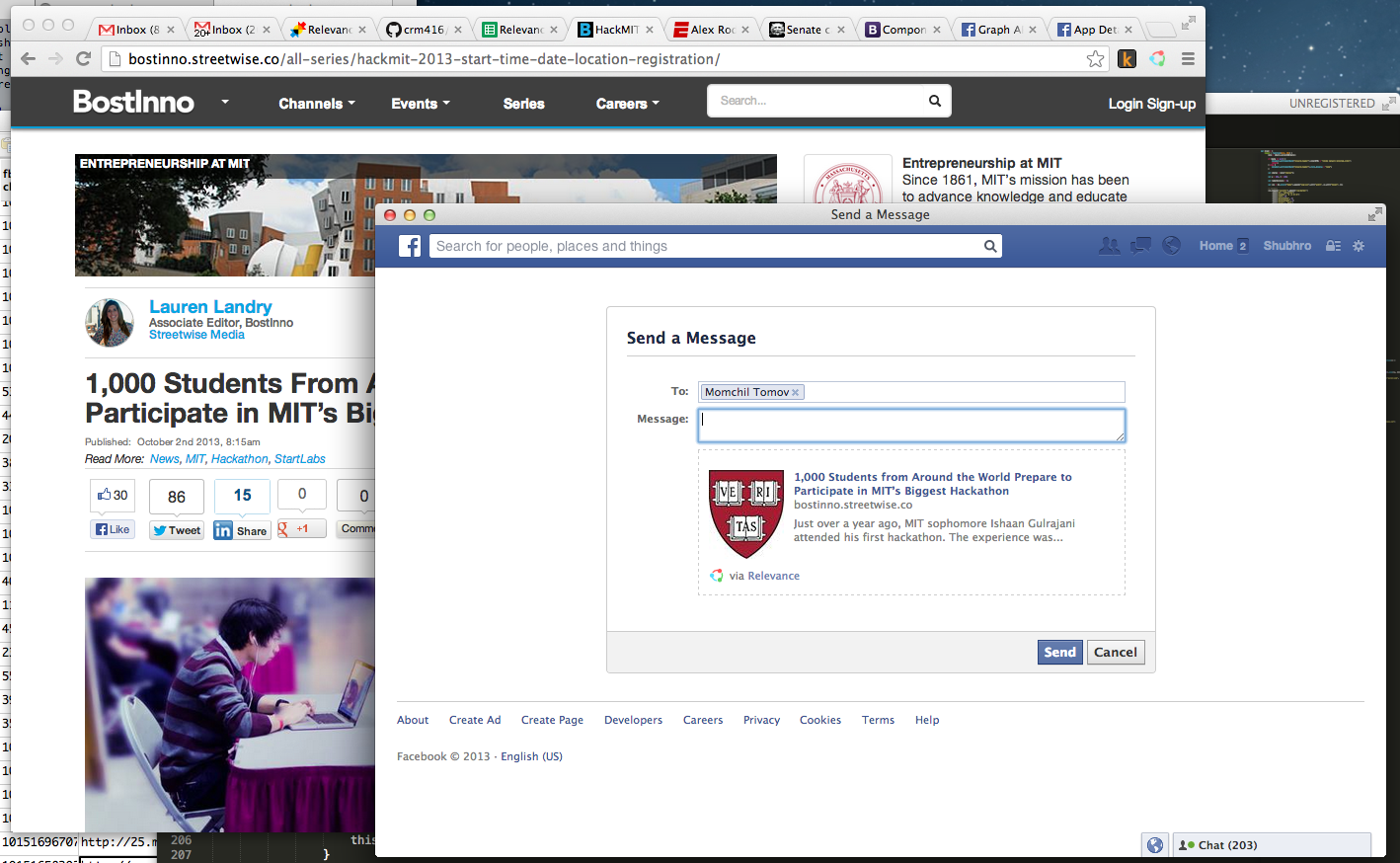
Task: Go back with Chrome back arrow
Action: pyautogui.click(x=29, y=59)
